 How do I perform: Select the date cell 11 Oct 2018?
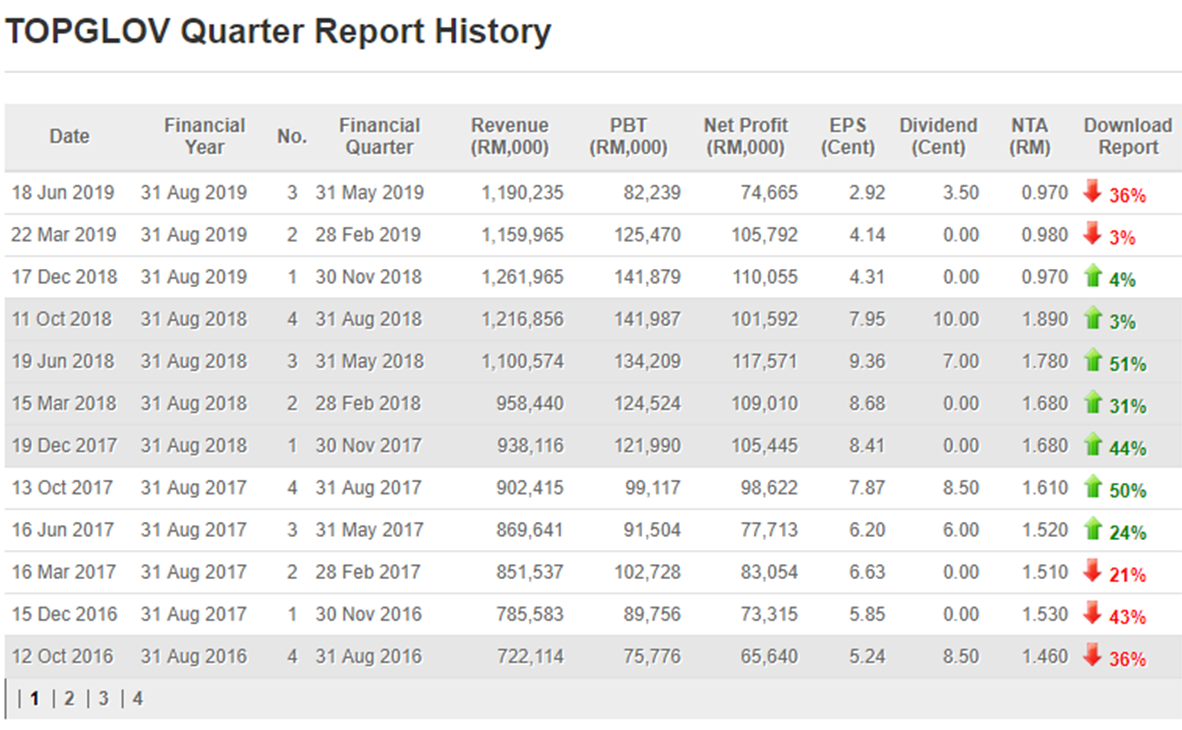pyautogui.click(x=61, y=319)
